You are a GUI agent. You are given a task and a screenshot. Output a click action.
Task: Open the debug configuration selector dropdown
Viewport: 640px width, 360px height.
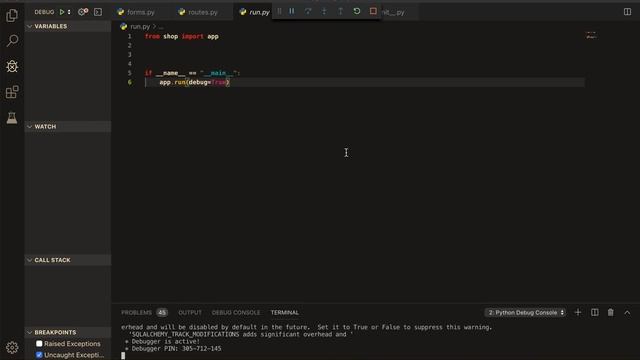69,12
